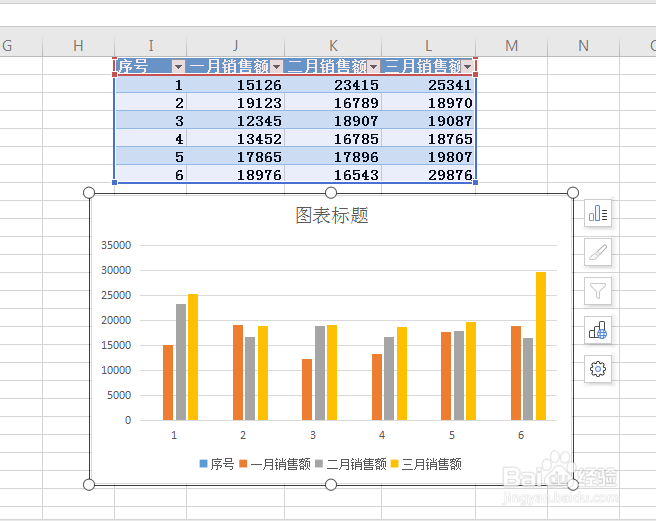Viewport: 656px width, 521px height.
Task: Click the gray bar in group 4
Action: [389, 378]
